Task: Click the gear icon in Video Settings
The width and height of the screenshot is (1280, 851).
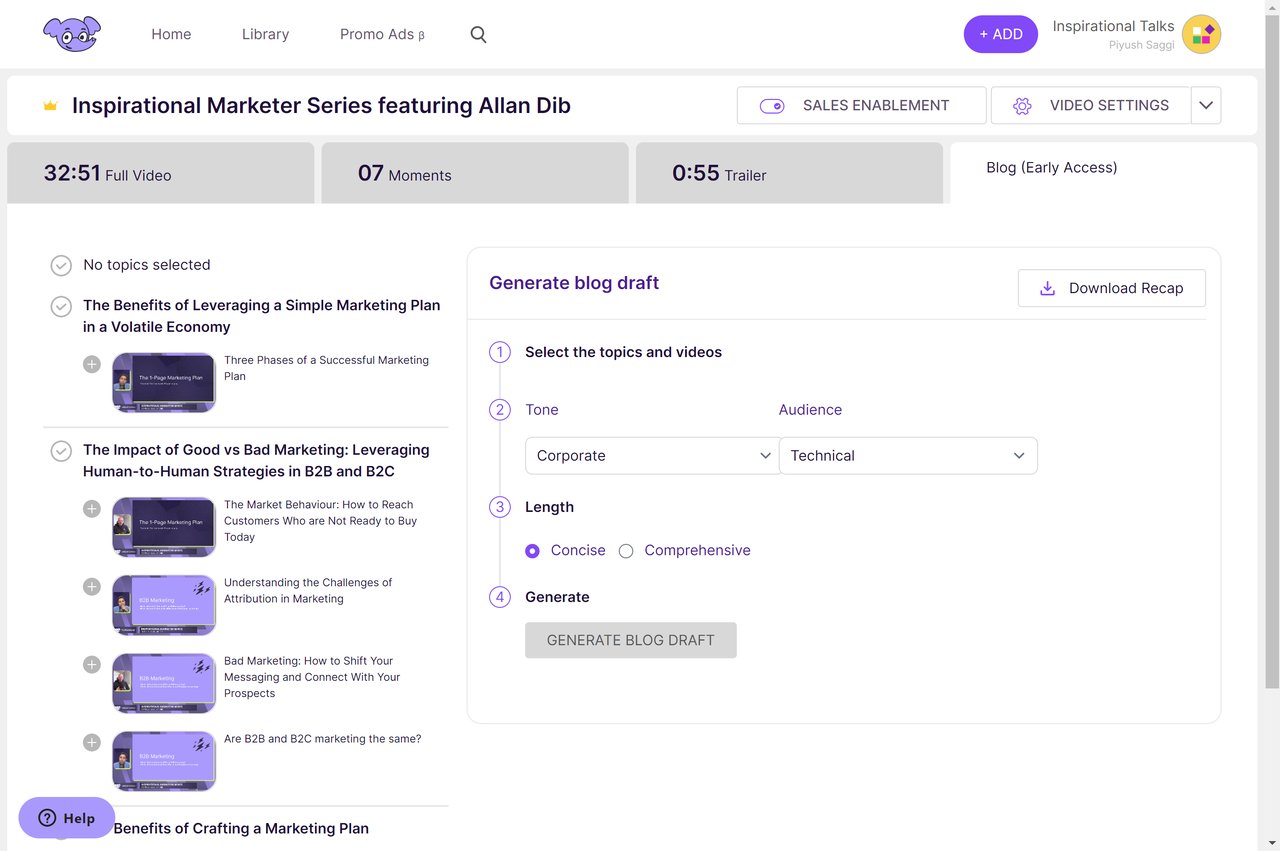Action: pos(1021,106)
